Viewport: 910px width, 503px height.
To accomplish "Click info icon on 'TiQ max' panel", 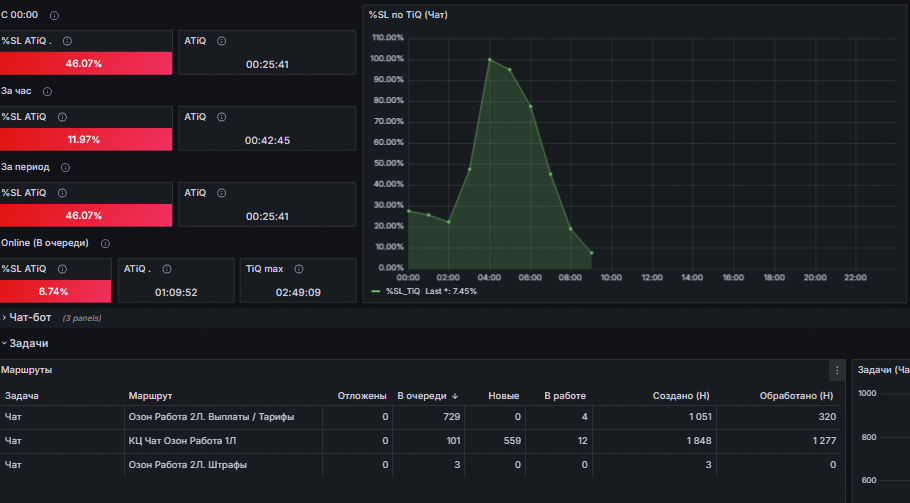I will click(299, 269).
